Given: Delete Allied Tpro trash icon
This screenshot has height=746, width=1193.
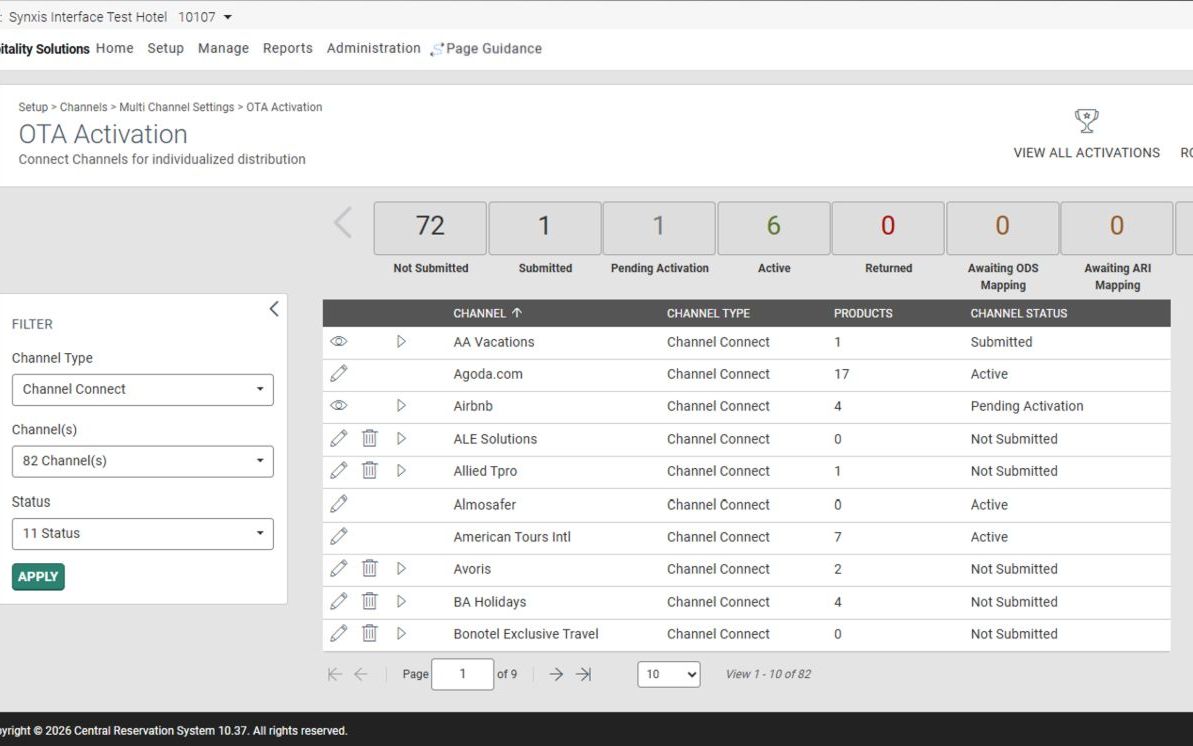Looking at the screenshot, I should [x=370, y=470].
